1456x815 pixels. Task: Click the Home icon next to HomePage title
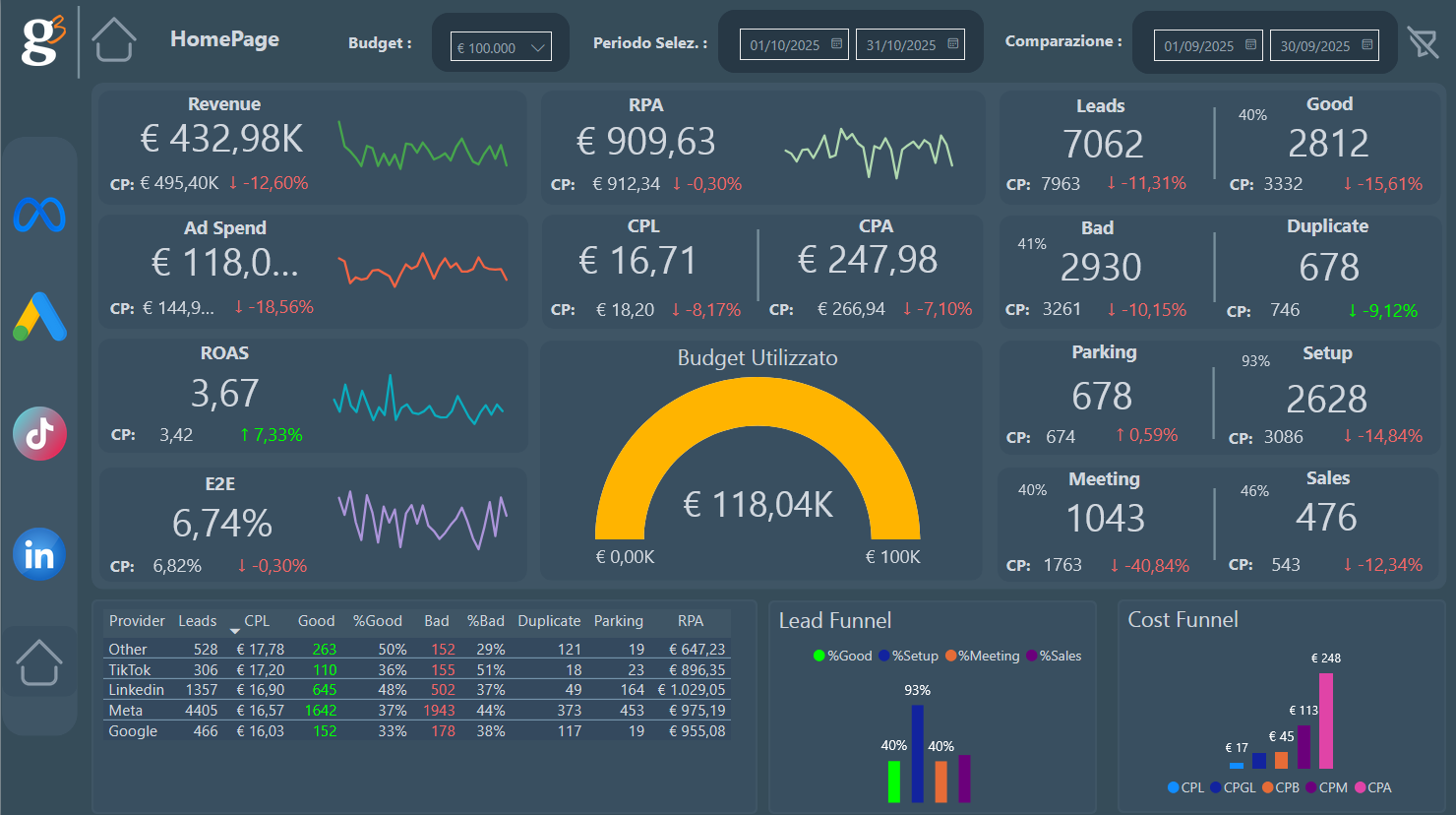coord(114,40)
